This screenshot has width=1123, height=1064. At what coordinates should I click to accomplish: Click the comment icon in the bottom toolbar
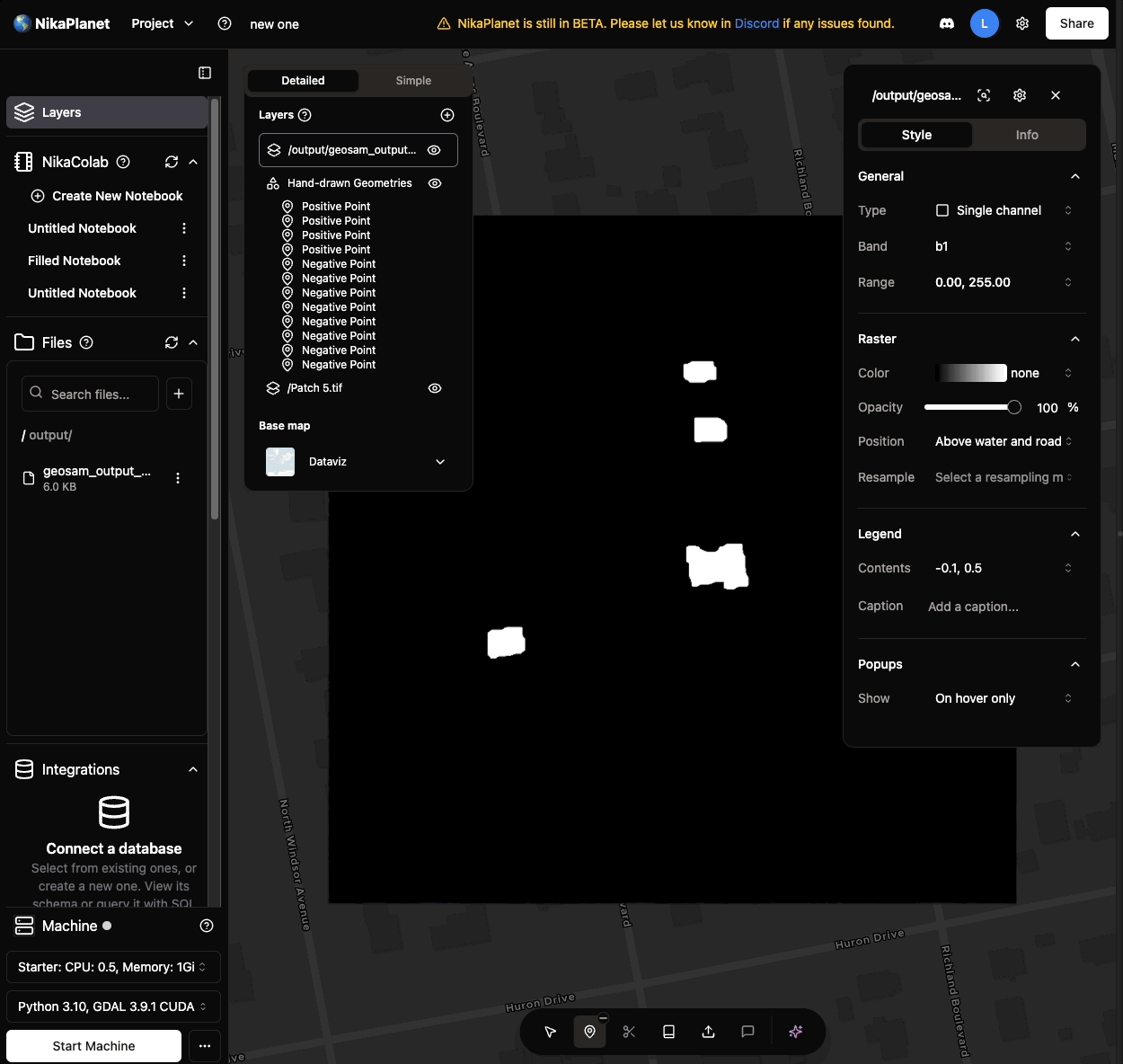click(747, 1032)
